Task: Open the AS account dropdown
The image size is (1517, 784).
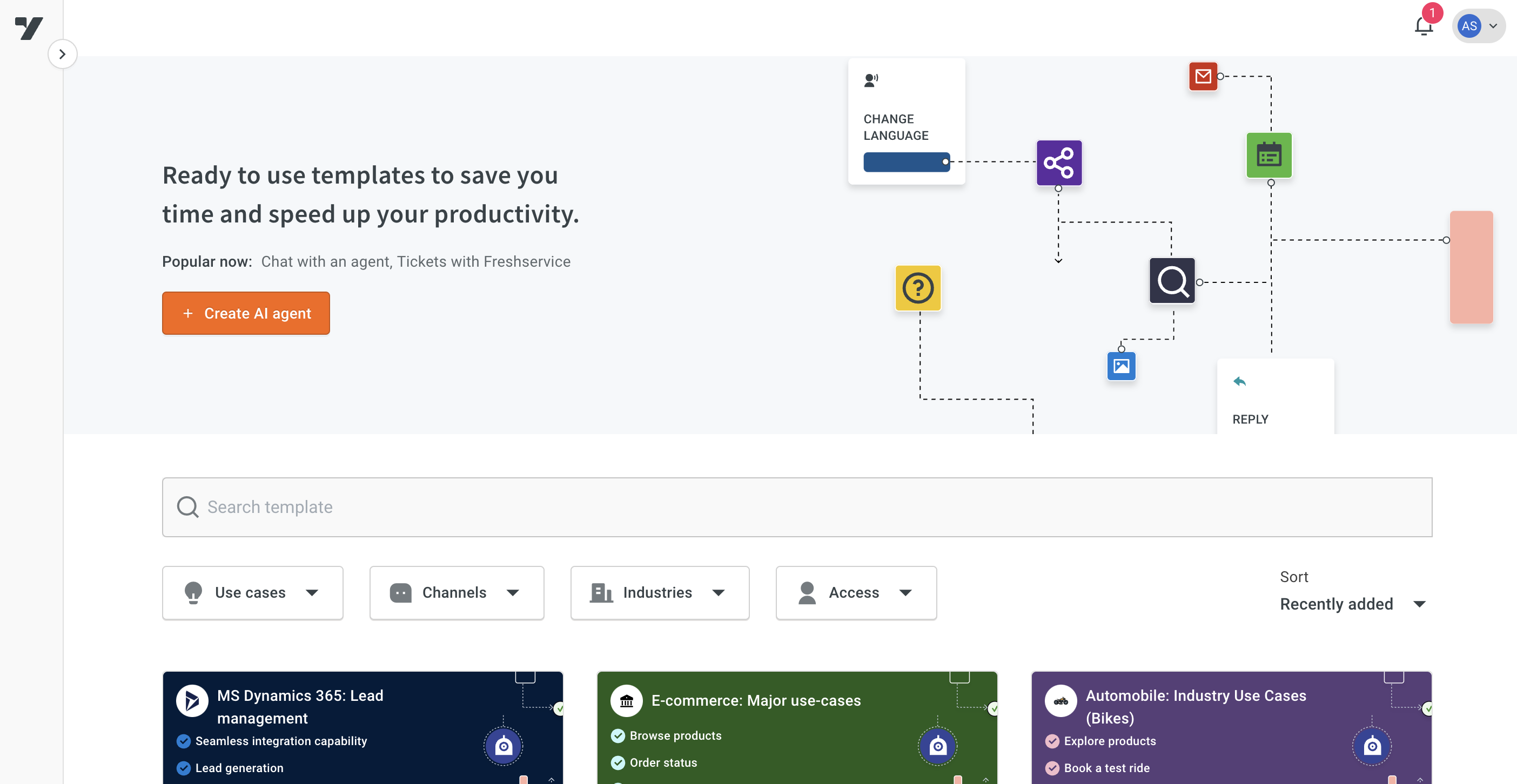Action: click(x=1478, y=26)
